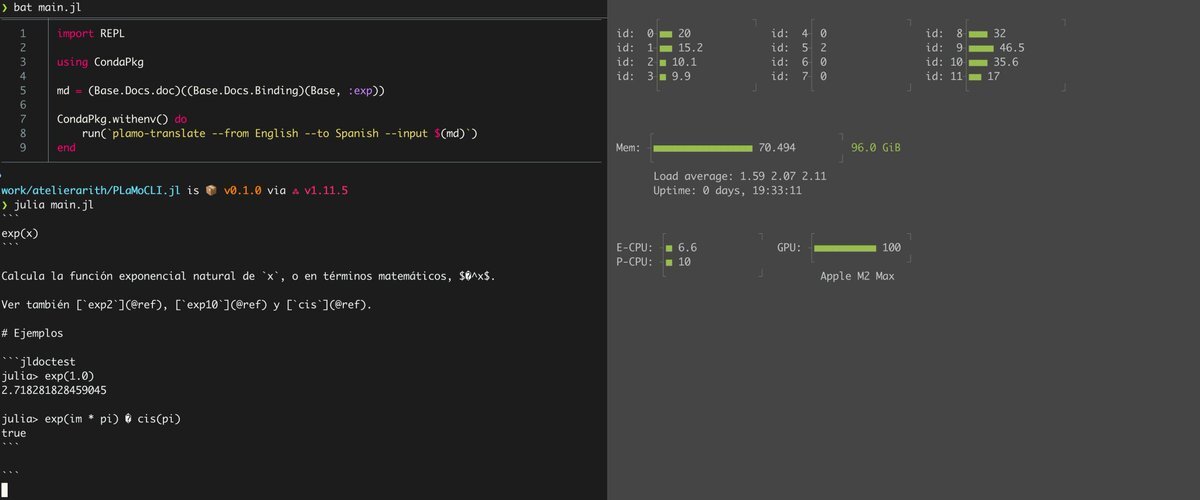The height and width of the screenshot is (500, 1200).
Task: Click the 'Uptime: 0 days, 19:33:11' line
Action: 727,190
